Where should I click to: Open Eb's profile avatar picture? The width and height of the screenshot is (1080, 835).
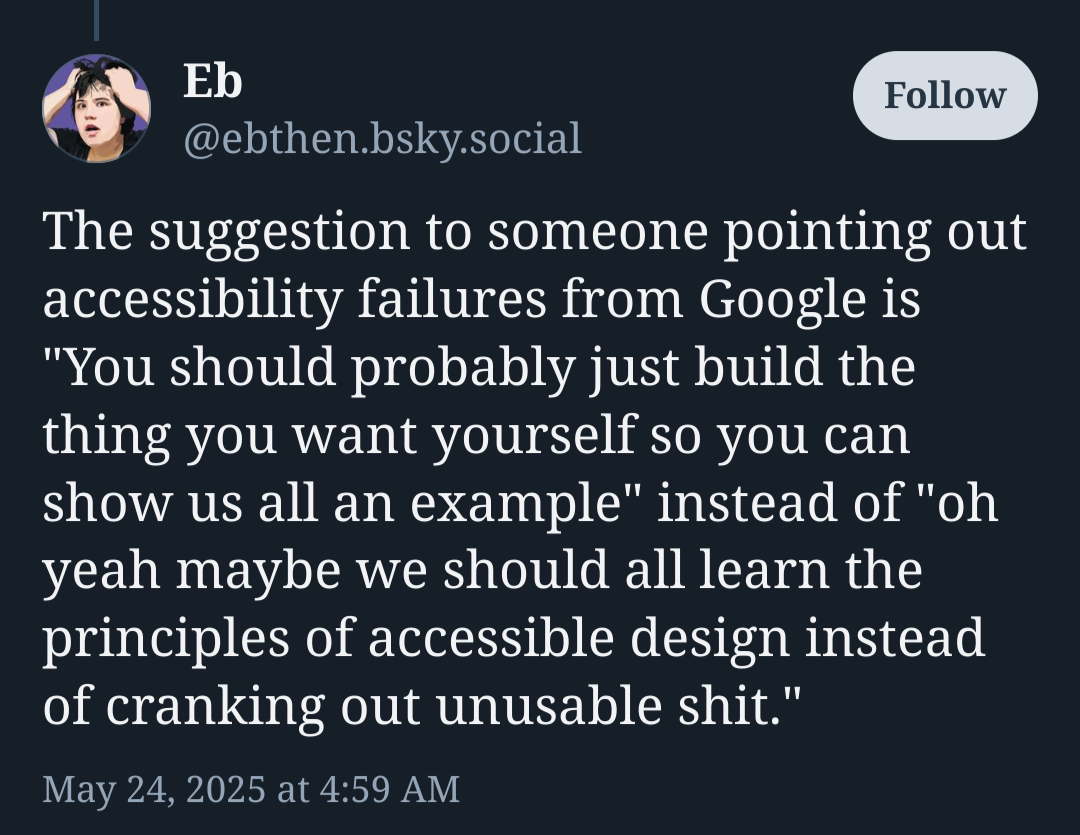(x=96, y=108)
